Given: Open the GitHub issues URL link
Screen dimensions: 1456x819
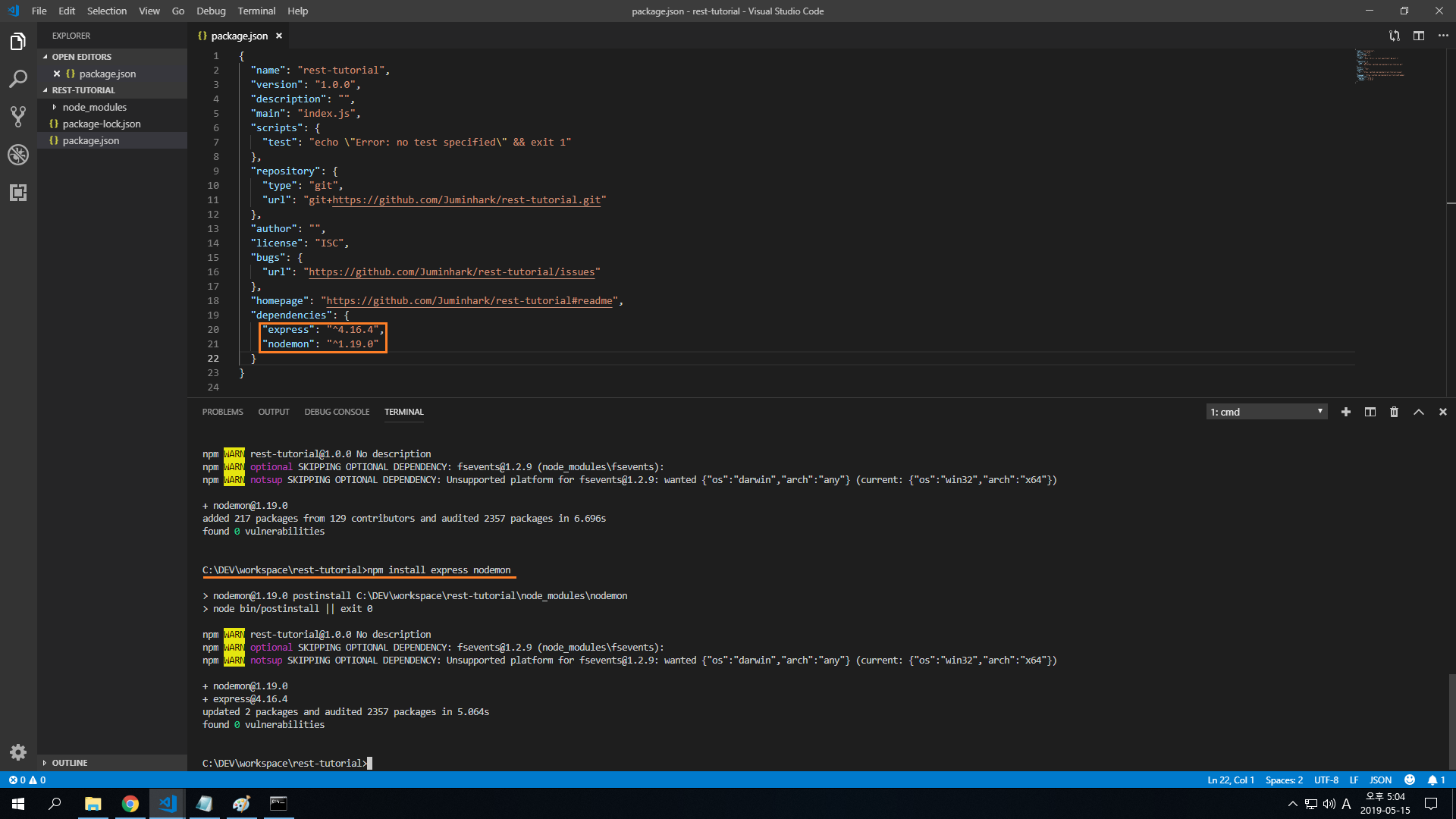Looking at the screenshot, I should tap(451, 272).
